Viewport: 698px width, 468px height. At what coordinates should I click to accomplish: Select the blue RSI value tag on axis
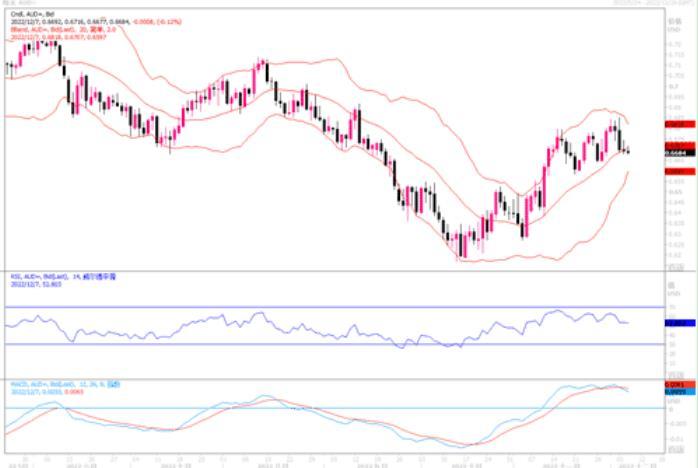click(x=674, y=323)
